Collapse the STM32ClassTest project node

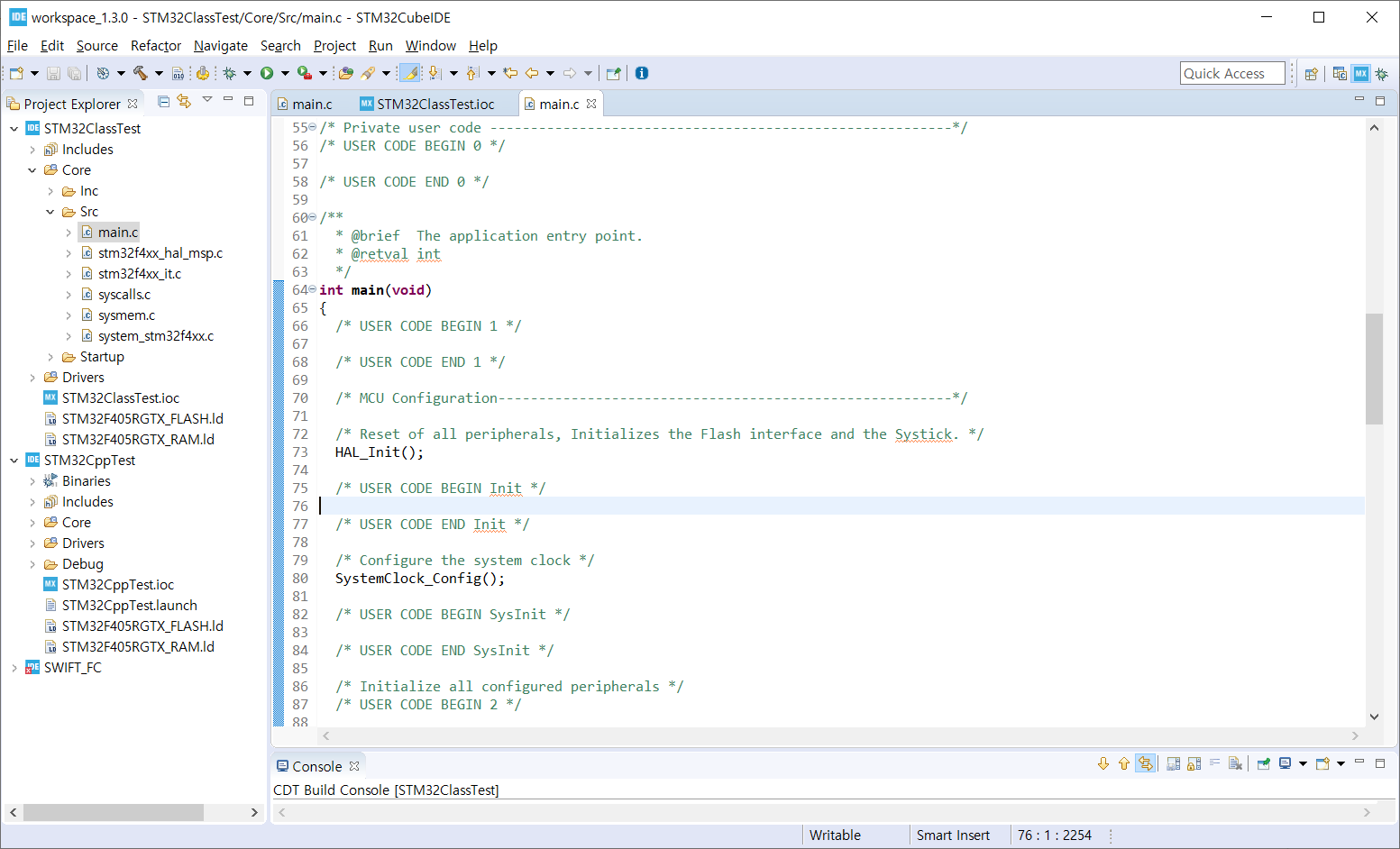tap(14, 129)
